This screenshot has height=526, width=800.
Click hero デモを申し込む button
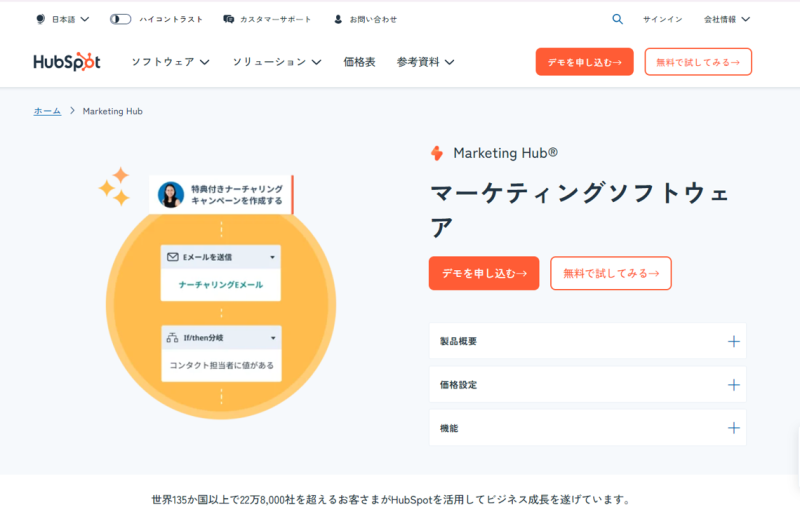pyautogui.click(x=484, y=273)
